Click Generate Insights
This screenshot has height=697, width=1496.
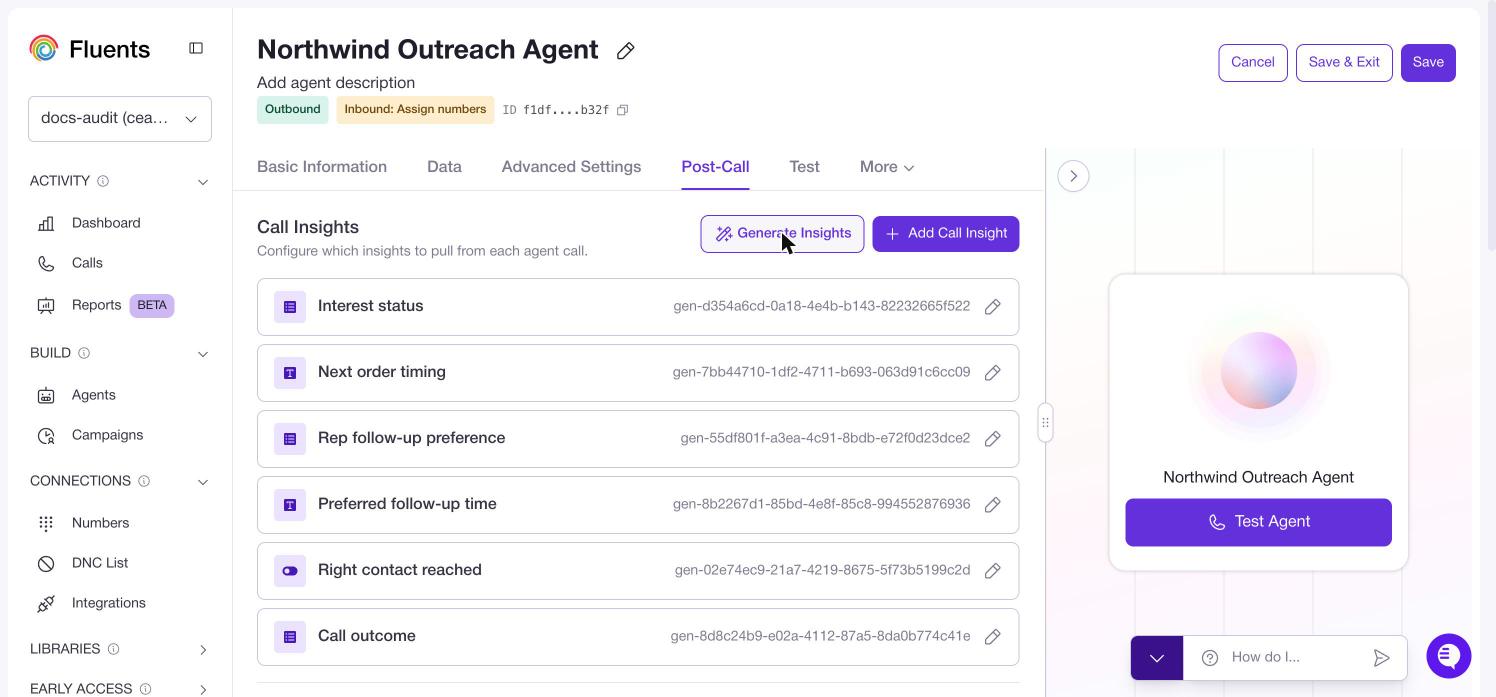pyautogui.click(x=782, y=234)
